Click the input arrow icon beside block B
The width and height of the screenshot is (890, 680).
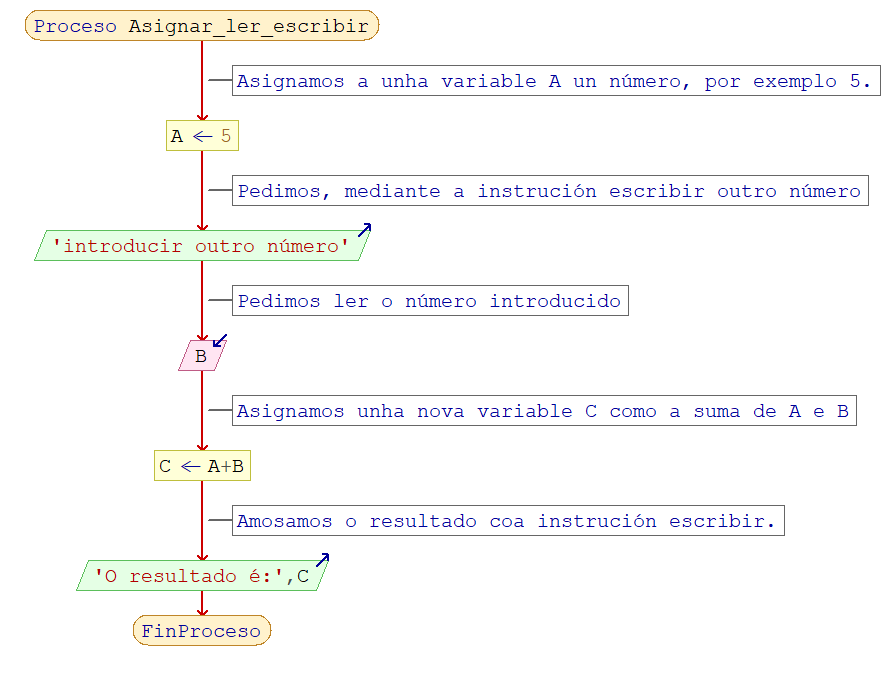[220, 341]
